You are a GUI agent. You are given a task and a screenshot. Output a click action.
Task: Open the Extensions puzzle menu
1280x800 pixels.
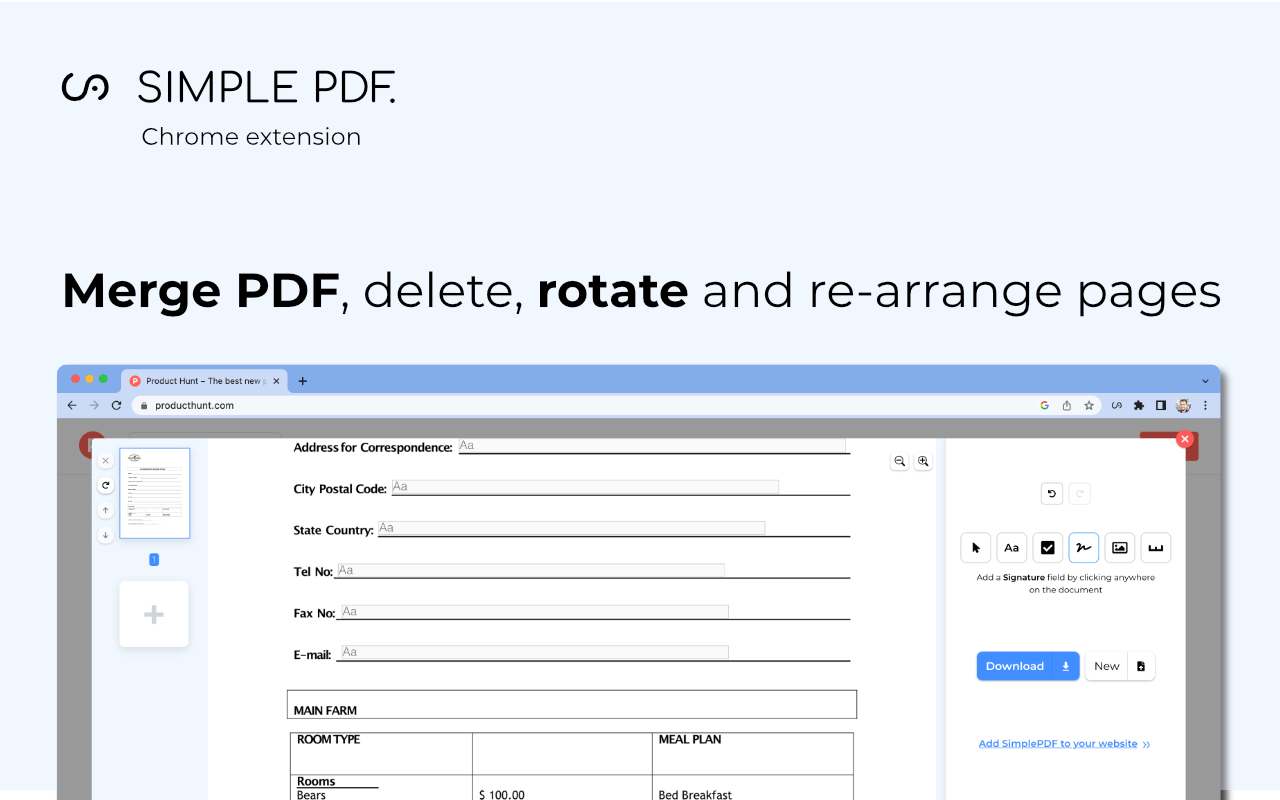1139,405
